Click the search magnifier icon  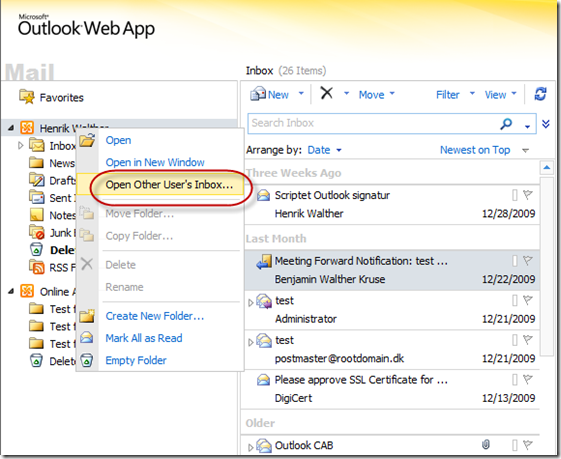pos(506,124)
